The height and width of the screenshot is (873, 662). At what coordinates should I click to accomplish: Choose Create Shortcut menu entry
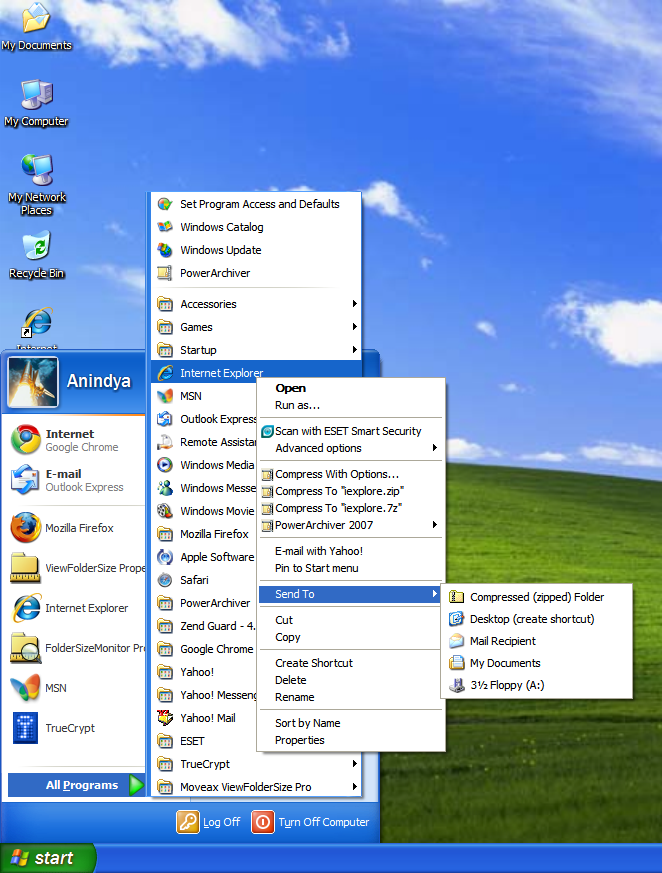[351, 663]
